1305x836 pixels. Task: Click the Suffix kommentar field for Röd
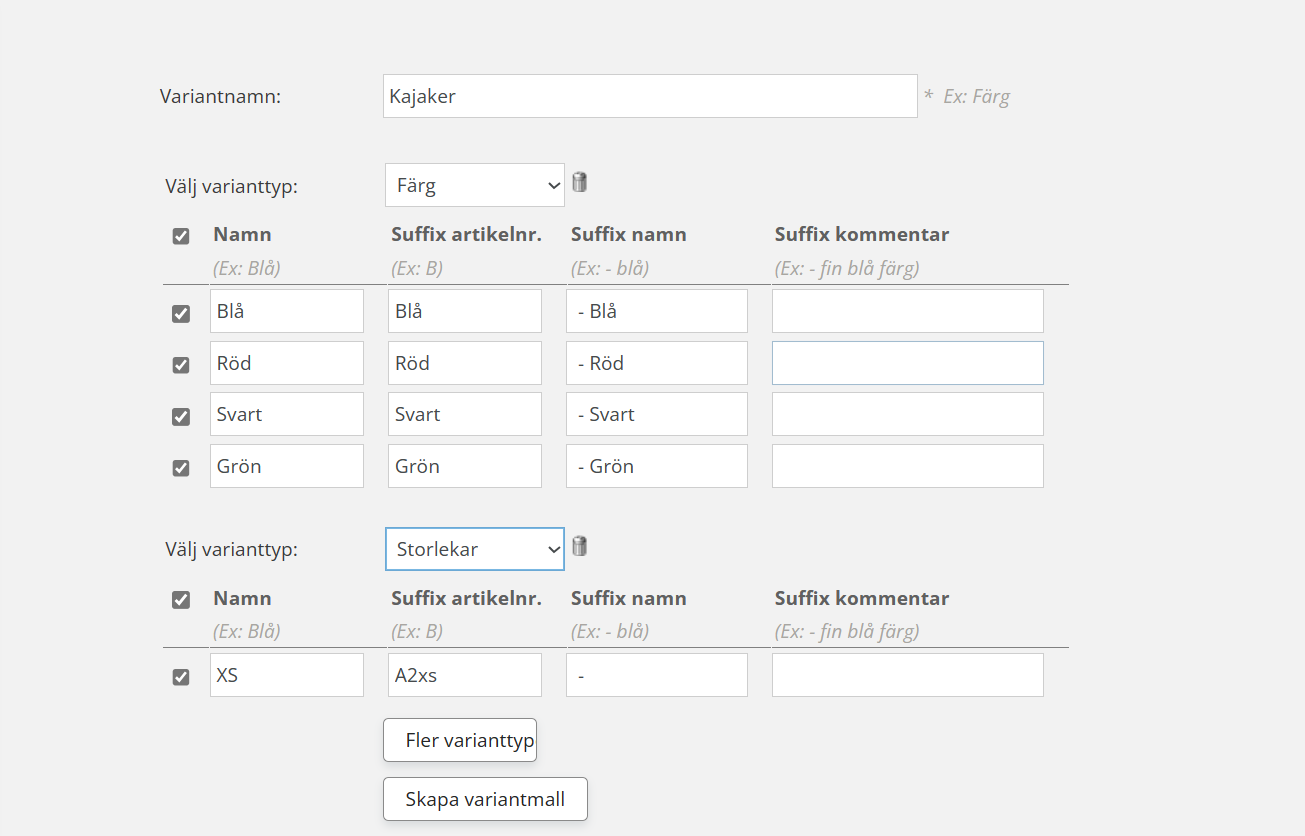click(907, 363)
